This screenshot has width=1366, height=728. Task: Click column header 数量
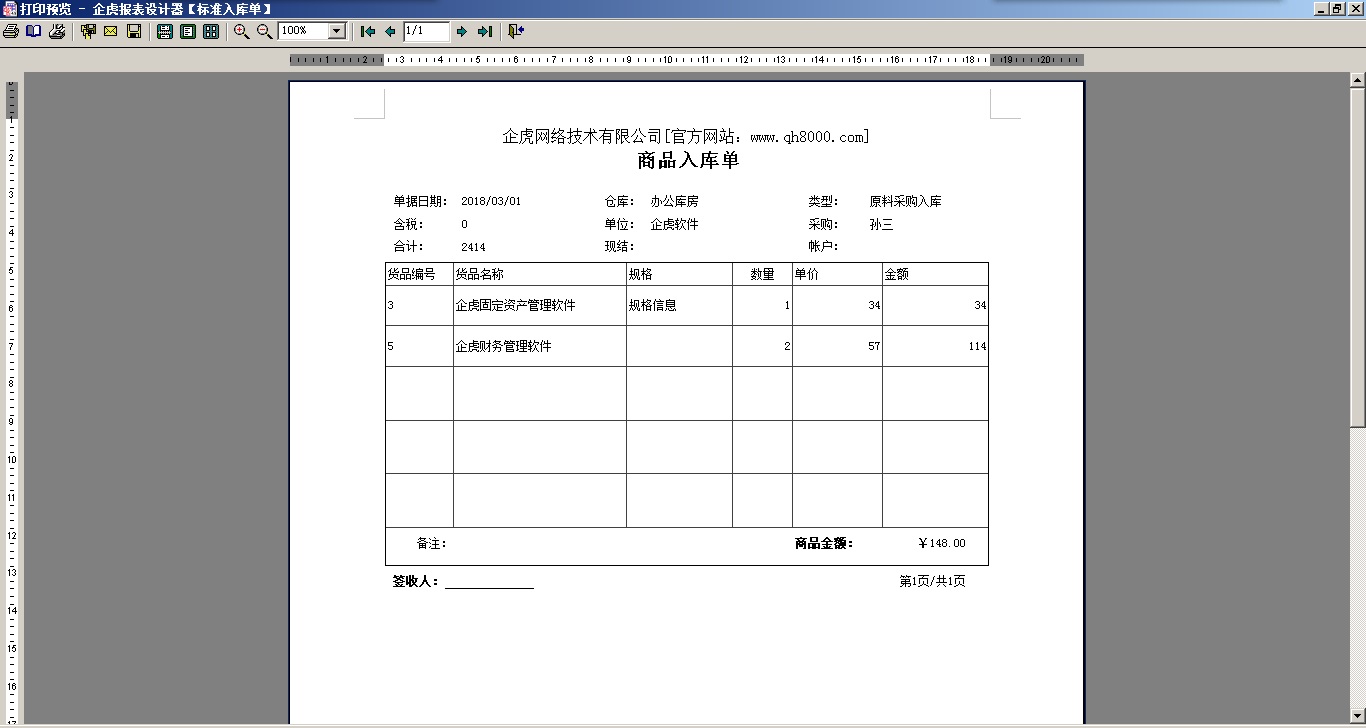762,274
